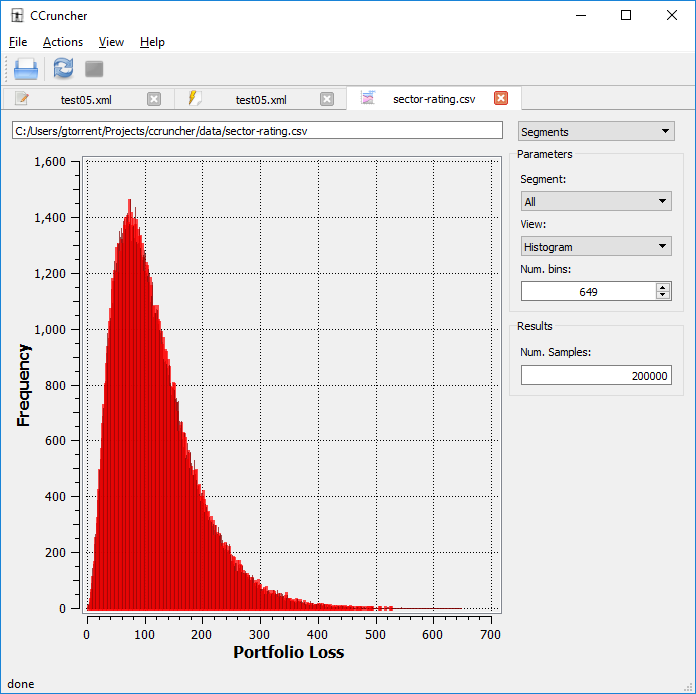Increase Num. bins with up arrow

click(x=663, y=287)
